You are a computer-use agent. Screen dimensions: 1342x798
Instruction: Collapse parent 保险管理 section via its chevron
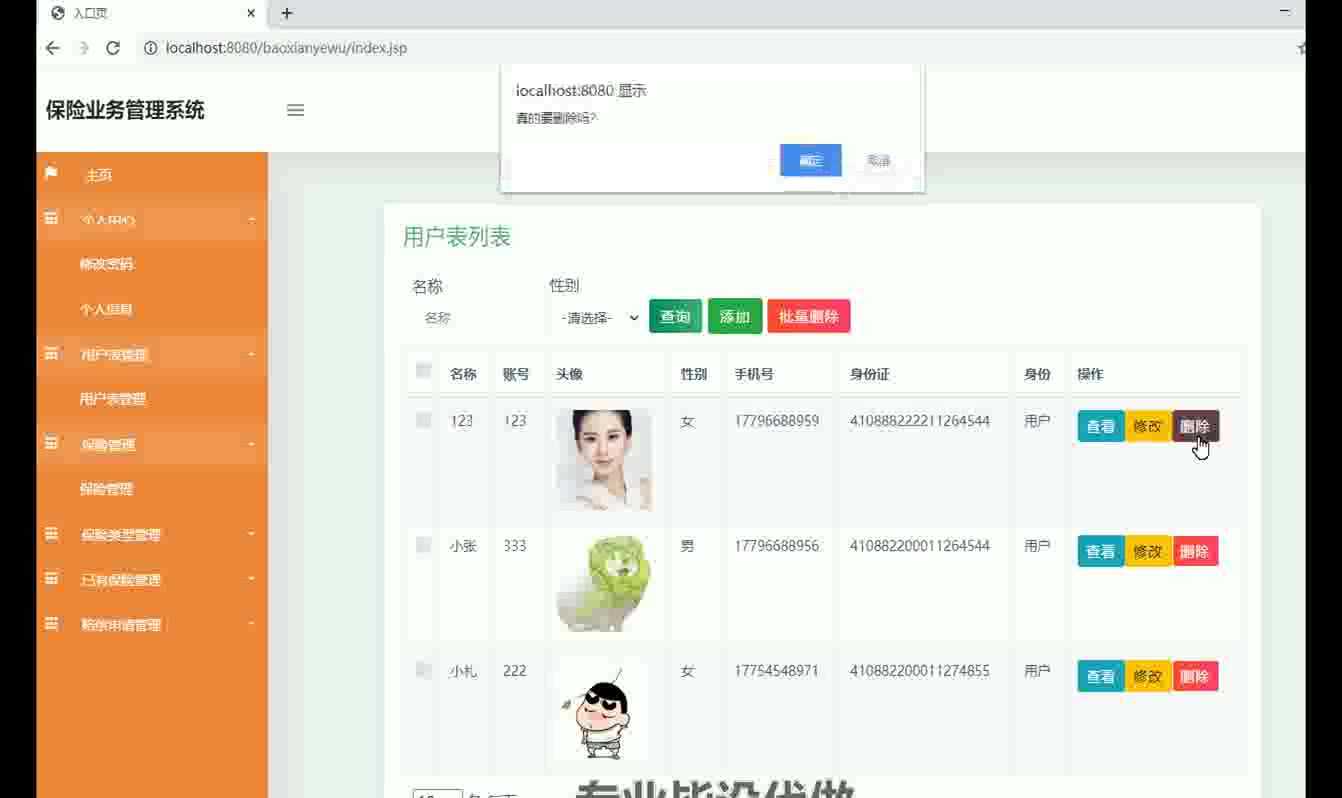tap(252, 444)
